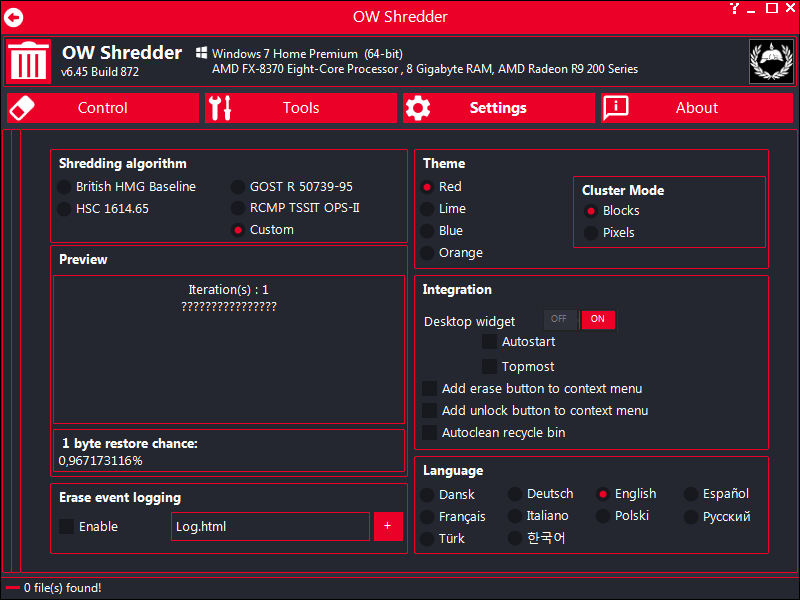The image size is (800, 600).
Task: Click the eraser icon on Control tab
Action: tap(22, 108)
